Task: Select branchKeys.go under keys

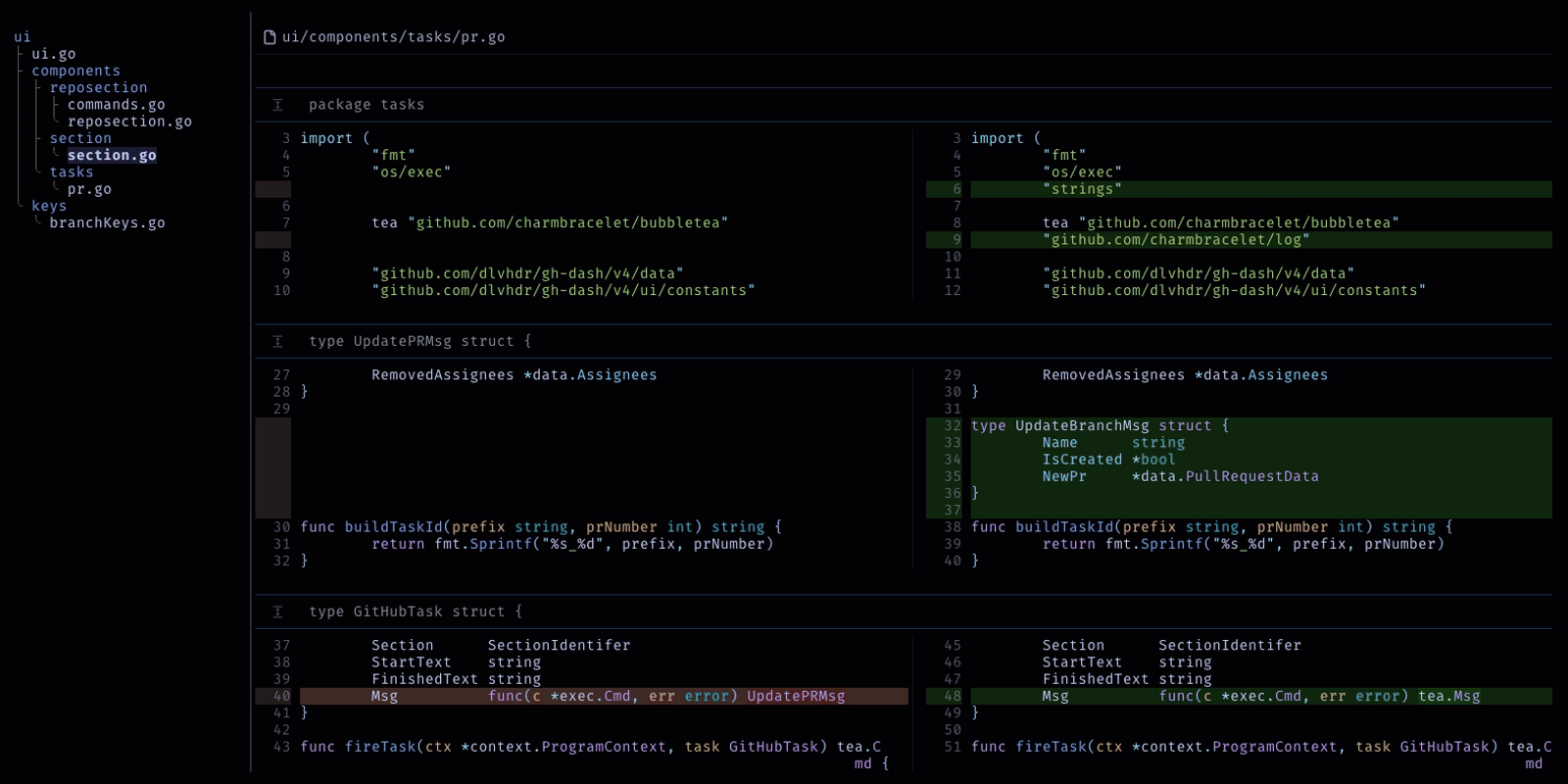Action: pos(107,222)
